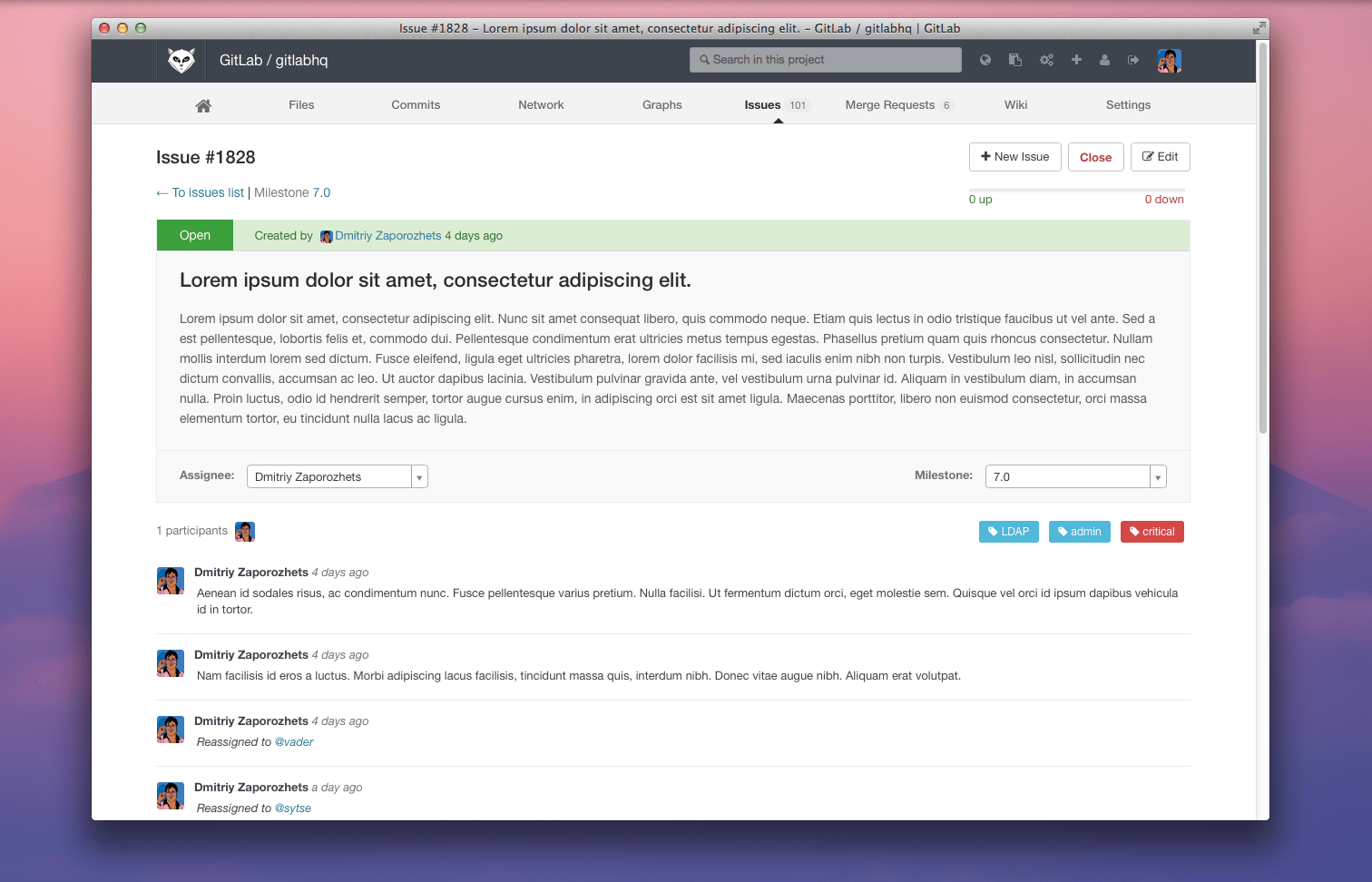1372x882 pixels.
Task: Open profile via person icon in header
Action: (1104, 59)
